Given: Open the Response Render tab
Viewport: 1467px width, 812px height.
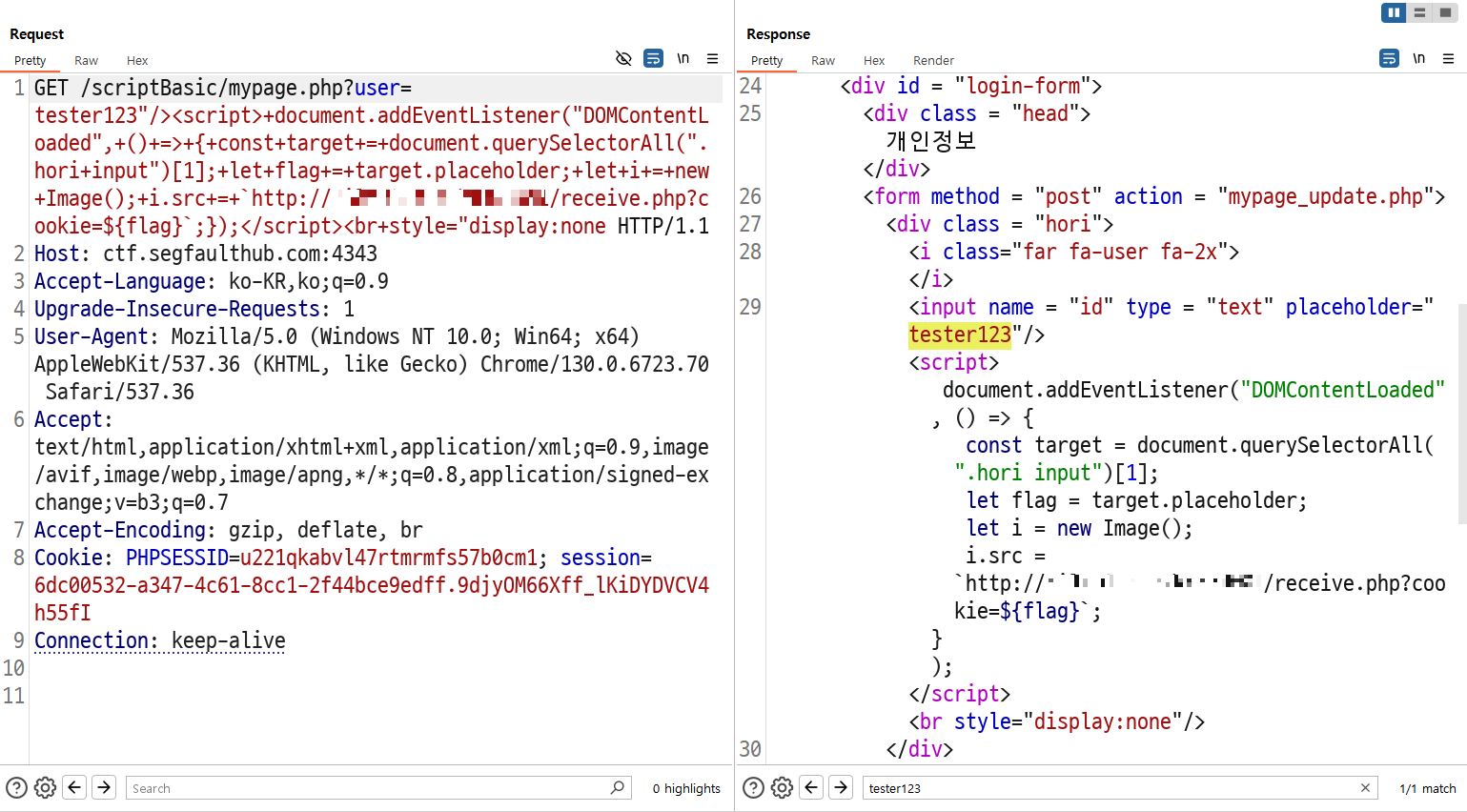Looking at the screenshot, I should (933, 60).
